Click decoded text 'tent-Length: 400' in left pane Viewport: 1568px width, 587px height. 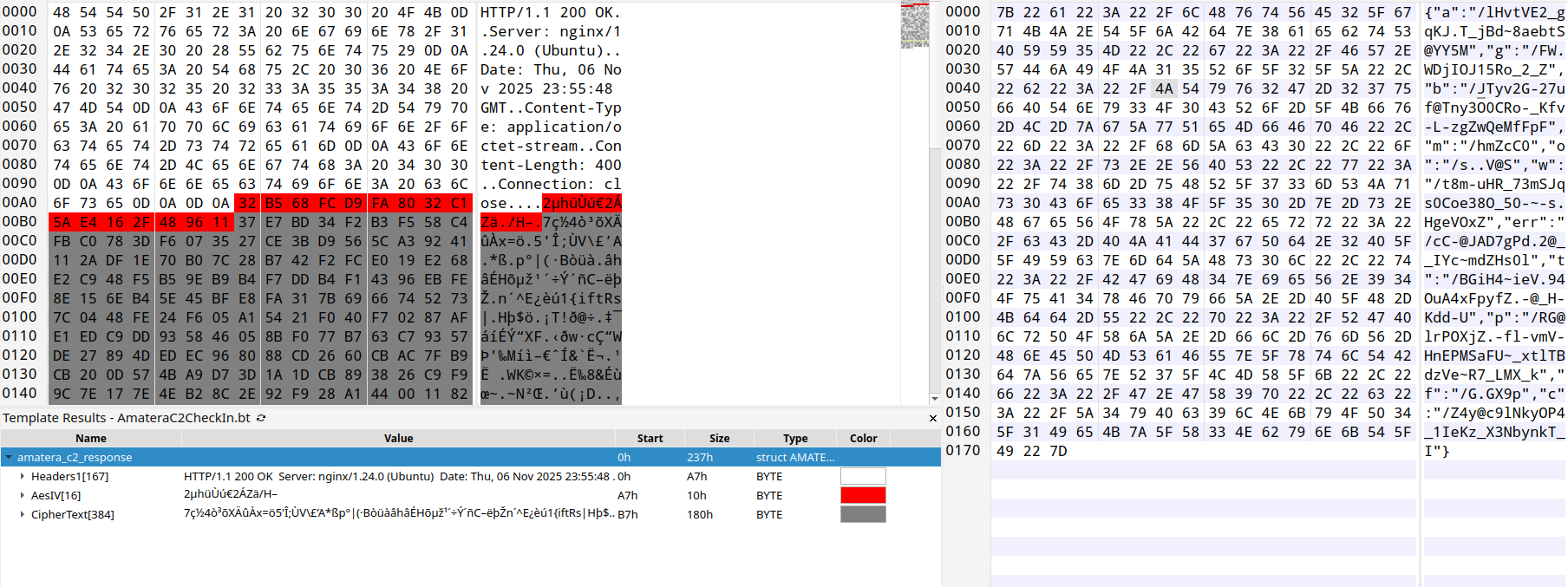click(x=551, y=165)
